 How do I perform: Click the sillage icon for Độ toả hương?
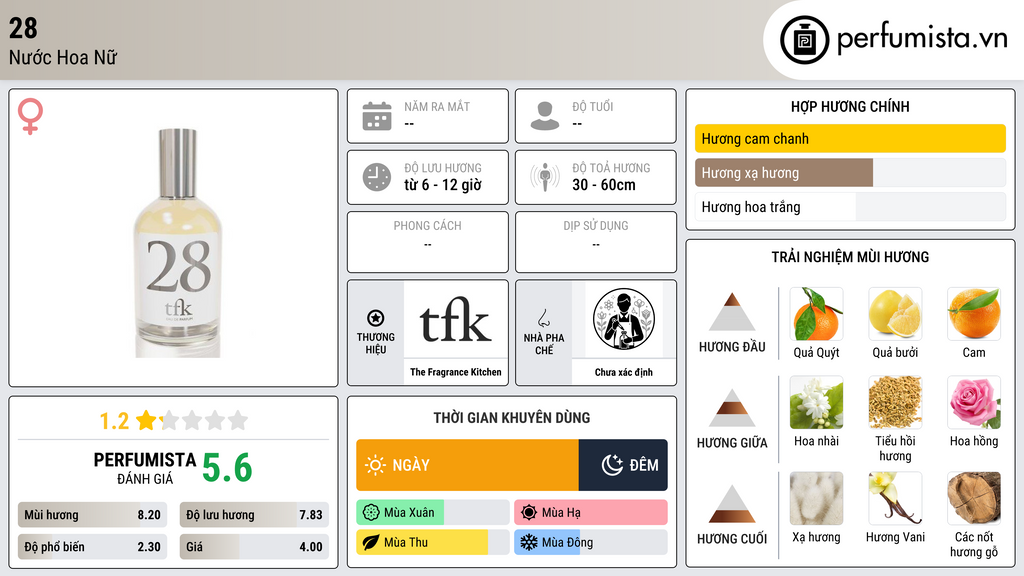545,177
